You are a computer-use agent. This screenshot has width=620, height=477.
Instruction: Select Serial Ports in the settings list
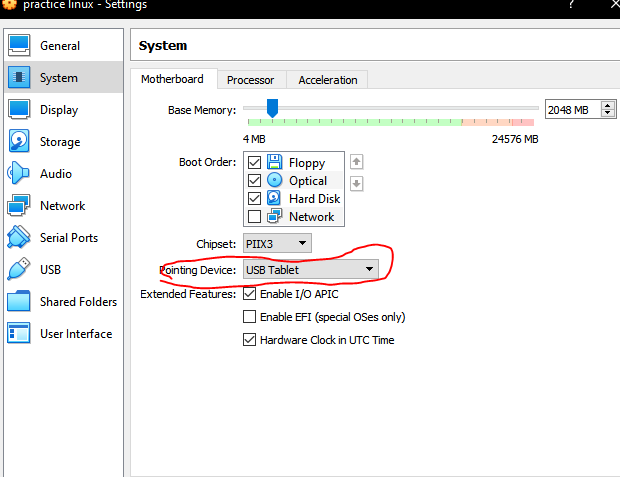pyautogui.click(x=64, y=238)
